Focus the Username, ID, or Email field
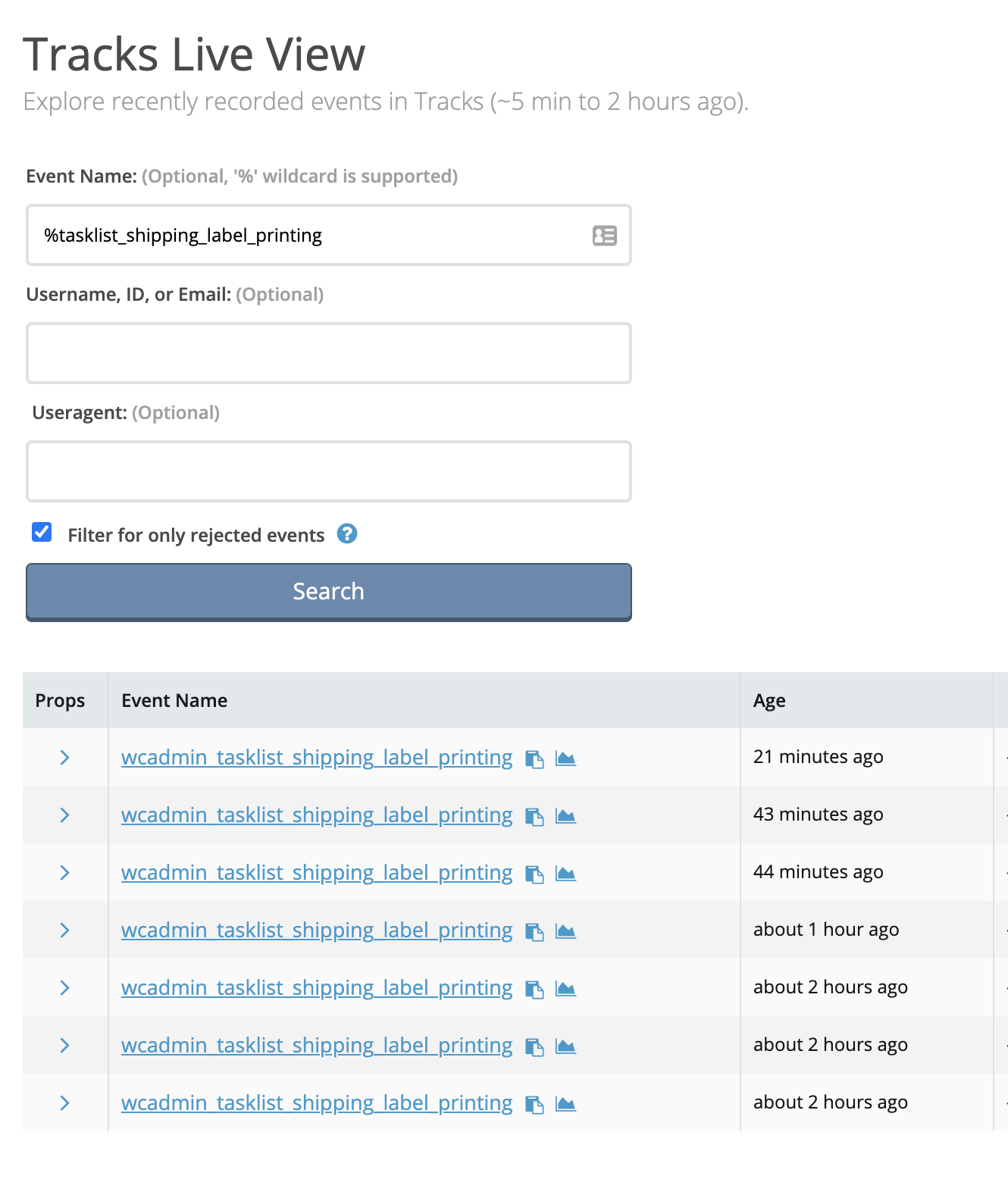The width and height of the screenshot is (1008, 1179). pyautogui.click(x=329, y=353)
